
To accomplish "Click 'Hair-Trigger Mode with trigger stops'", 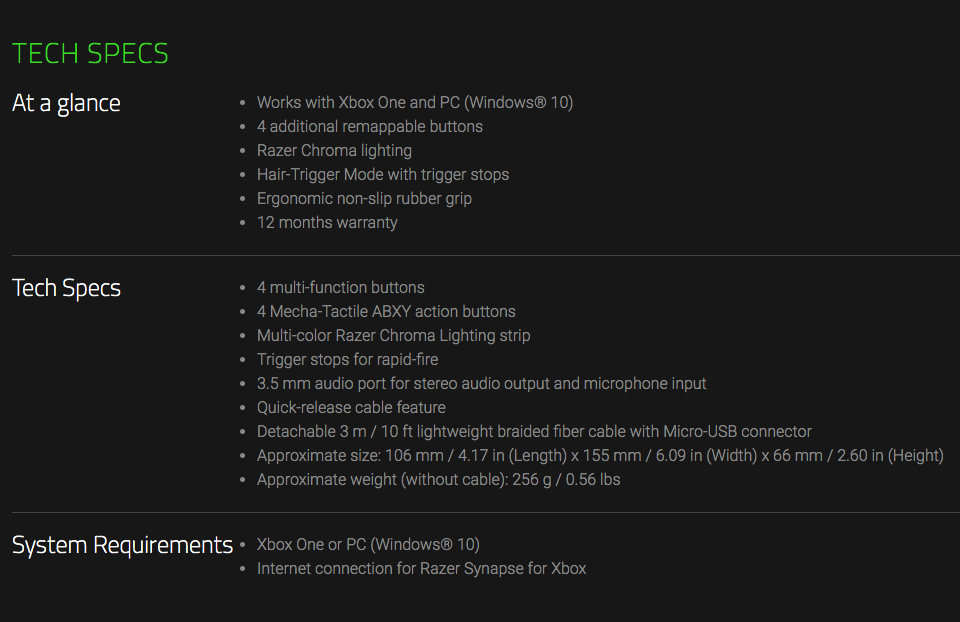I will (x=383, y=174).
